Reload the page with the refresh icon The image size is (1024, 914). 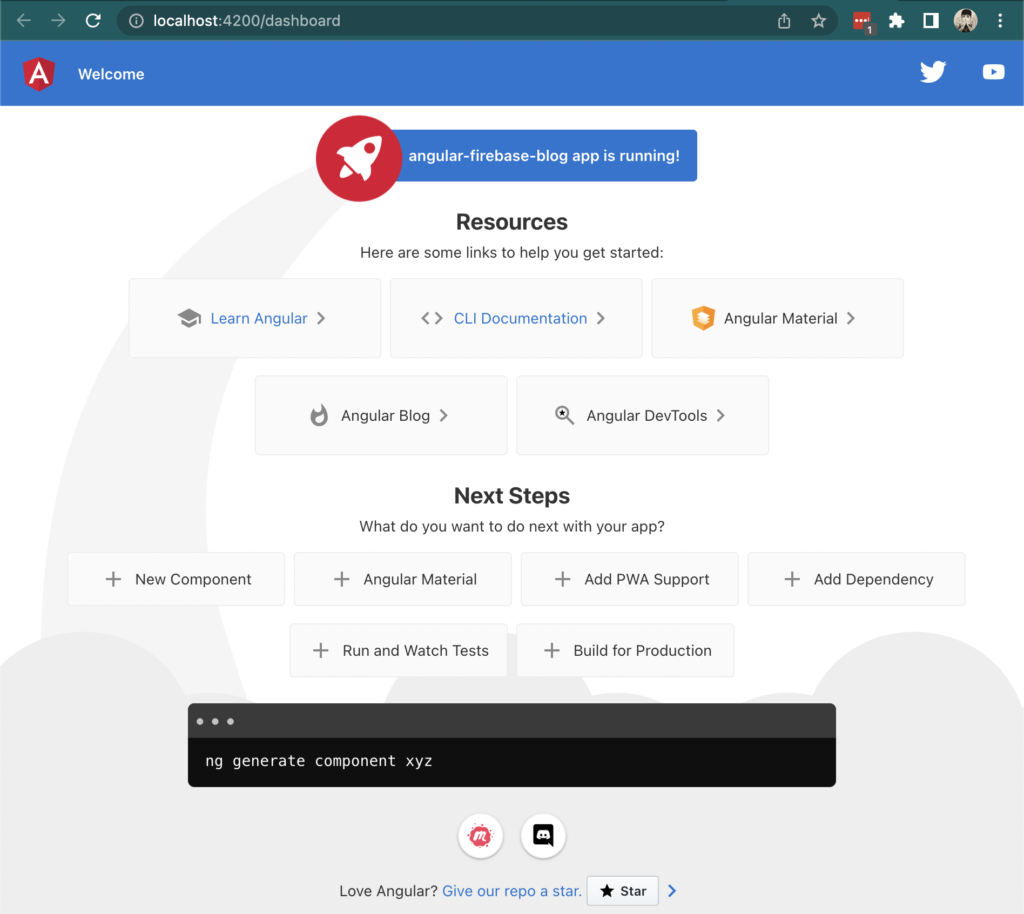(x=93, y=19)
